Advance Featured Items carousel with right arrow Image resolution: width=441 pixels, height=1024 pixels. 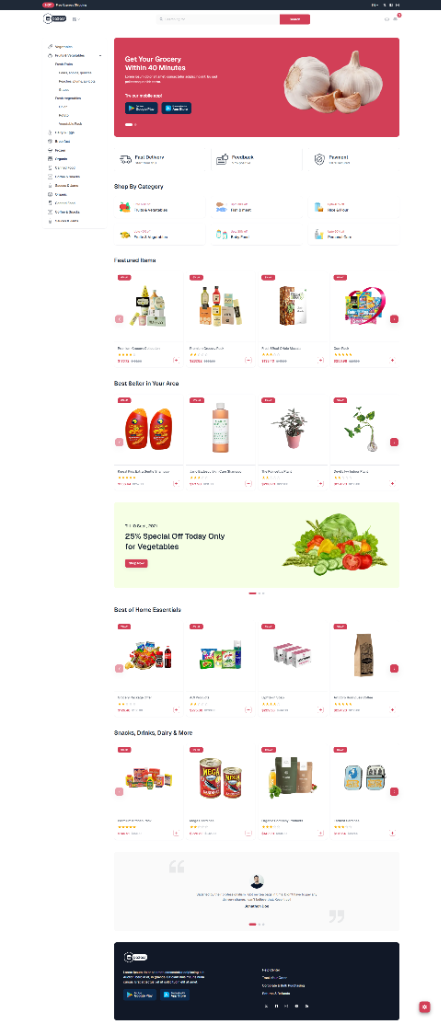click(394, 319)
